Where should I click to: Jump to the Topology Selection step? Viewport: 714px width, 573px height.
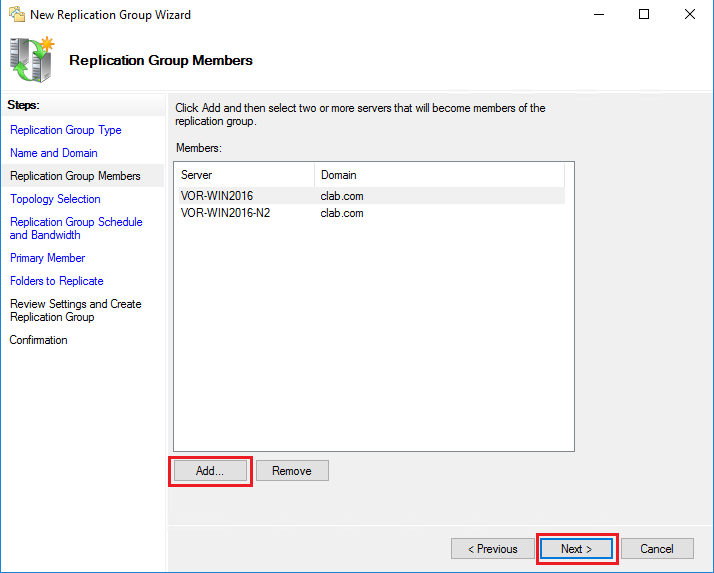click(x=55, y=199)
